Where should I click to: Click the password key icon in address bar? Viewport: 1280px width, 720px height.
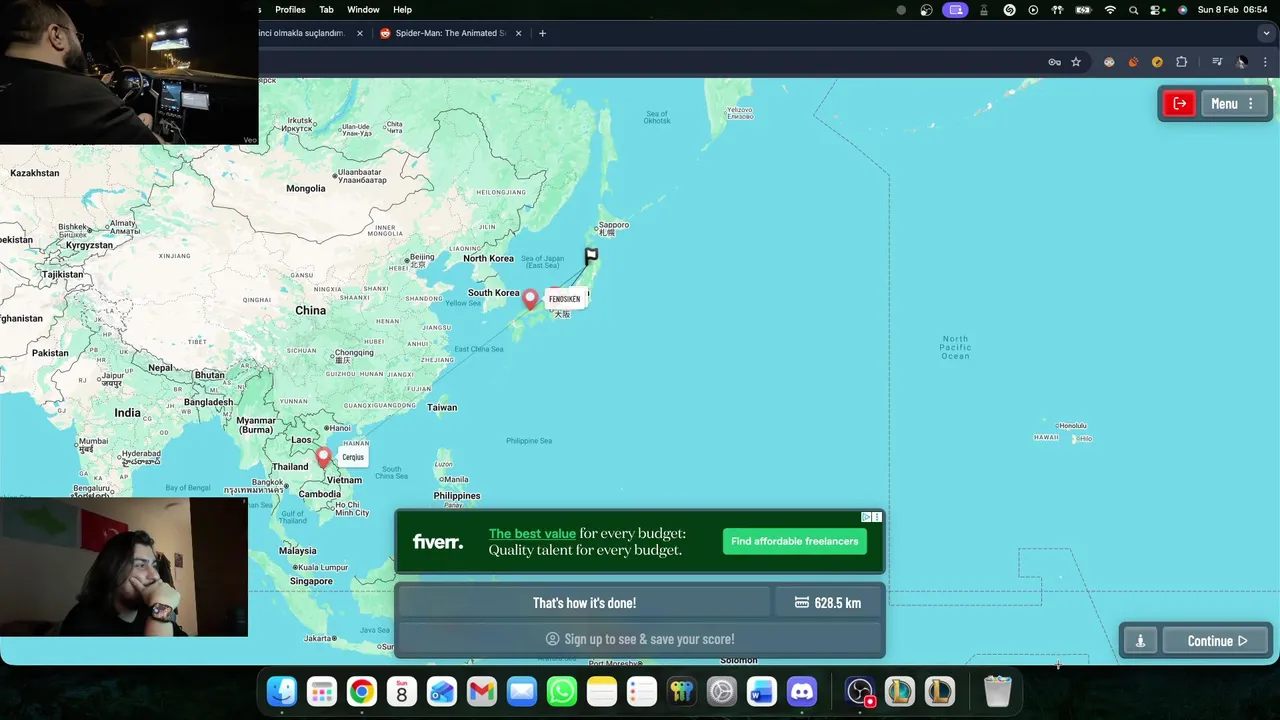[x=1054, y=62]
